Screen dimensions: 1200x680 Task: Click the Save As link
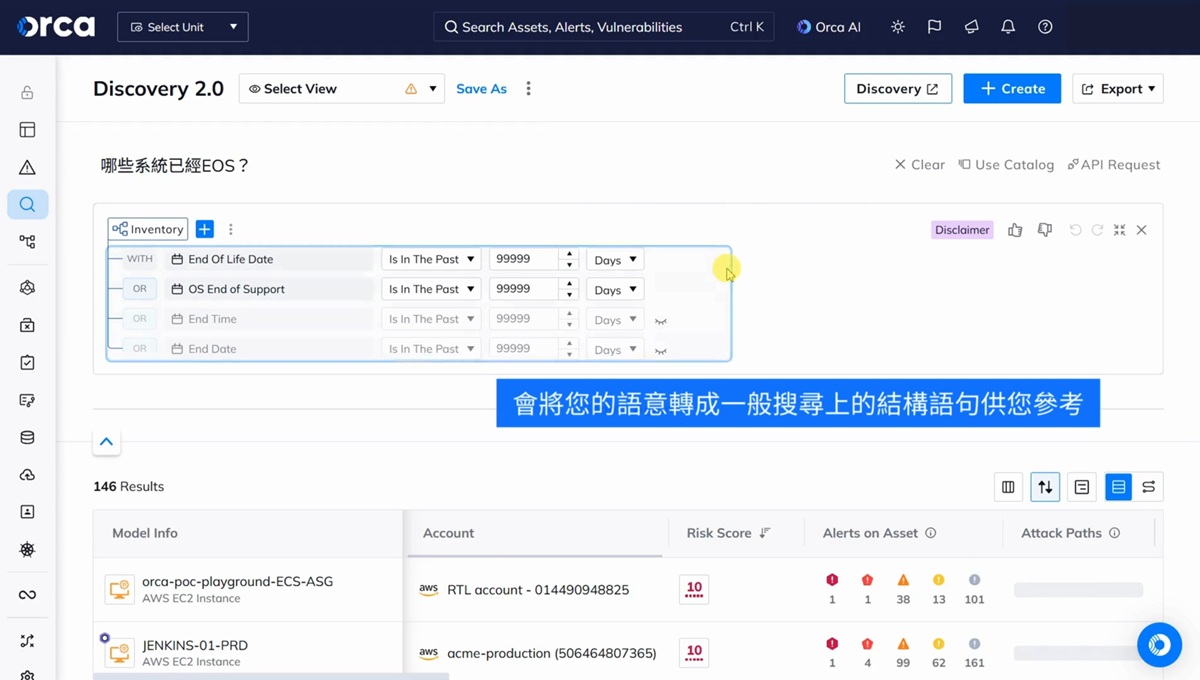tap(481, 89)
